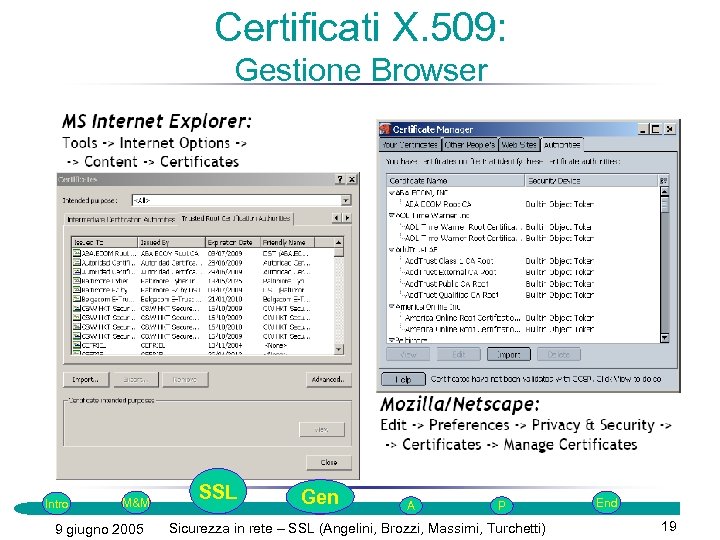Go to the Web Sites tab
720x540 pixels.
coord(519,145)
